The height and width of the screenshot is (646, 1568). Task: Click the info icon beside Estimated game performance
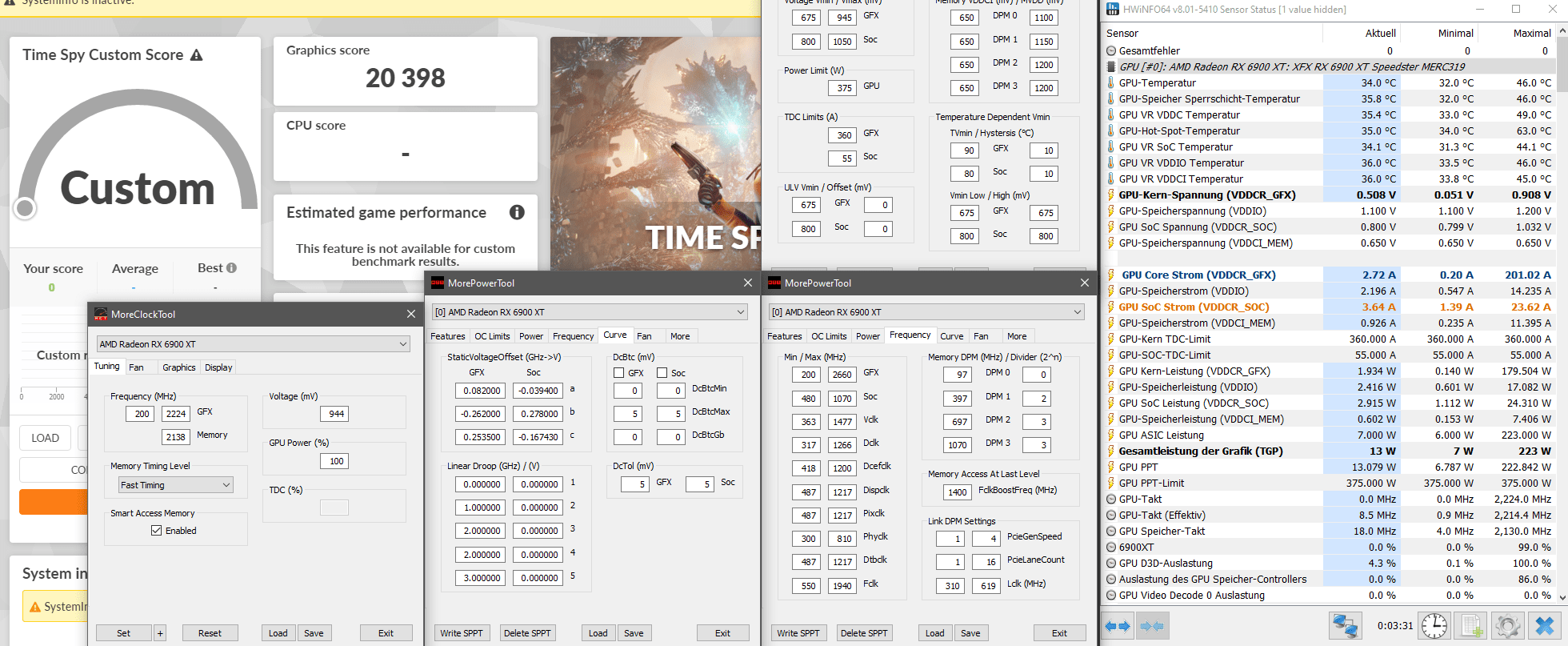point(517,212)
